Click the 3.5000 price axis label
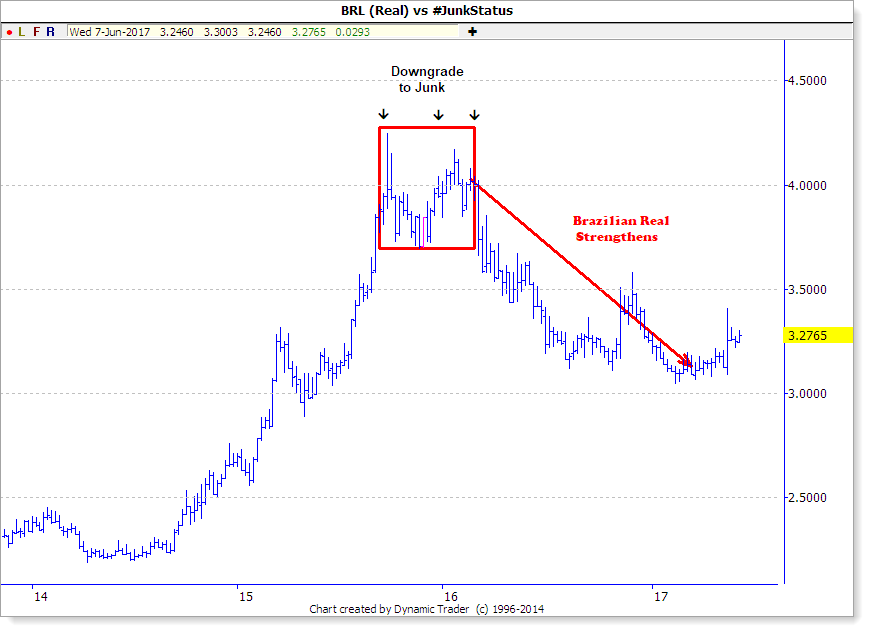 [x=807, y=290]
